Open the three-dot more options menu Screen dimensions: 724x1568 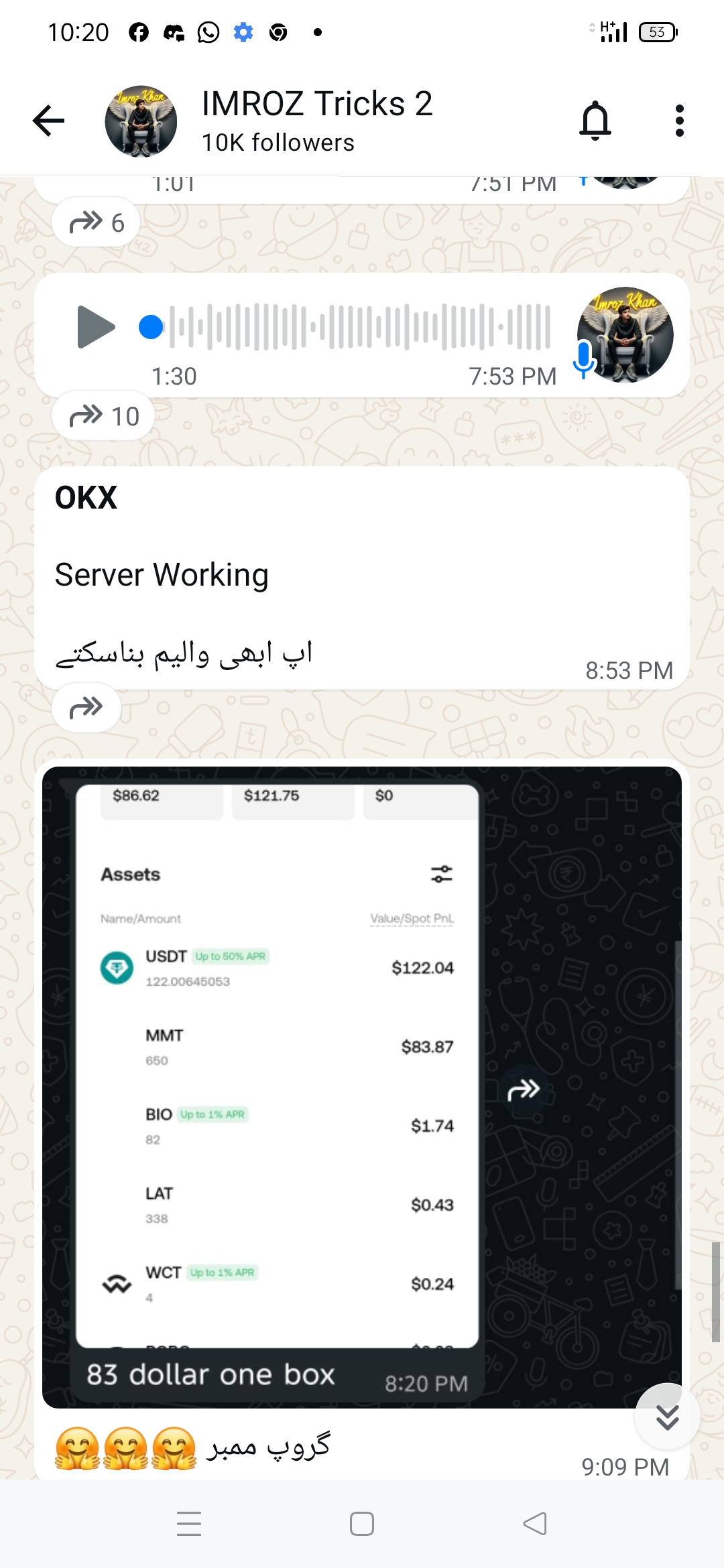pyautogui.click(x=680, y=121)
